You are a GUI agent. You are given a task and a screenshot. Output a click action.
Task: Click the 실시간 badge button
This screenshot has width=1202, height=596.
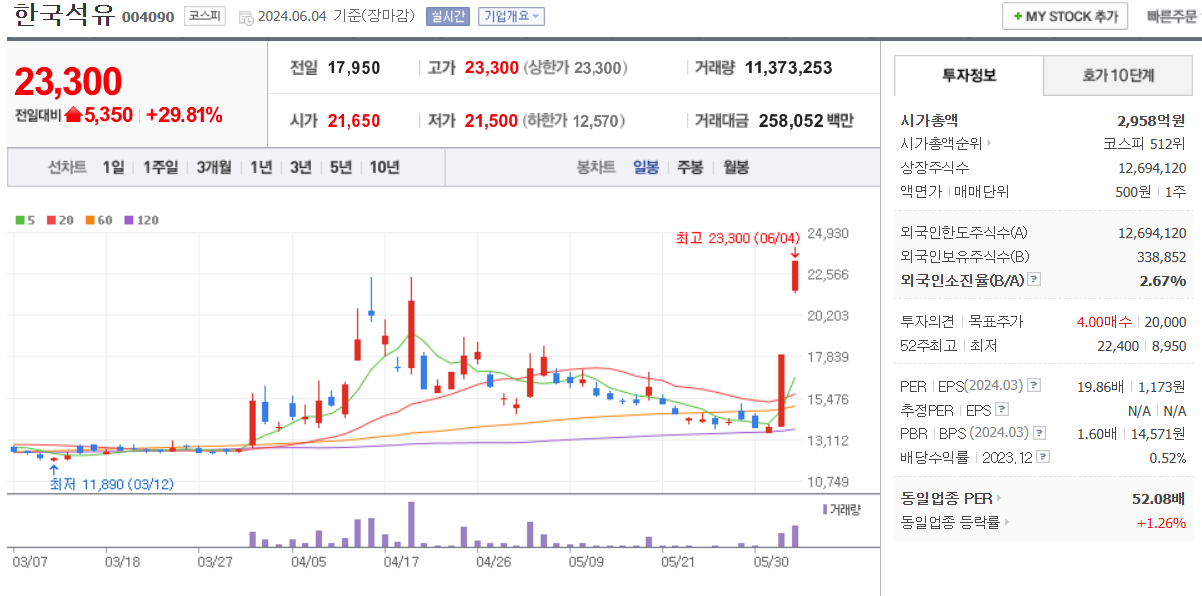point(448,16)
